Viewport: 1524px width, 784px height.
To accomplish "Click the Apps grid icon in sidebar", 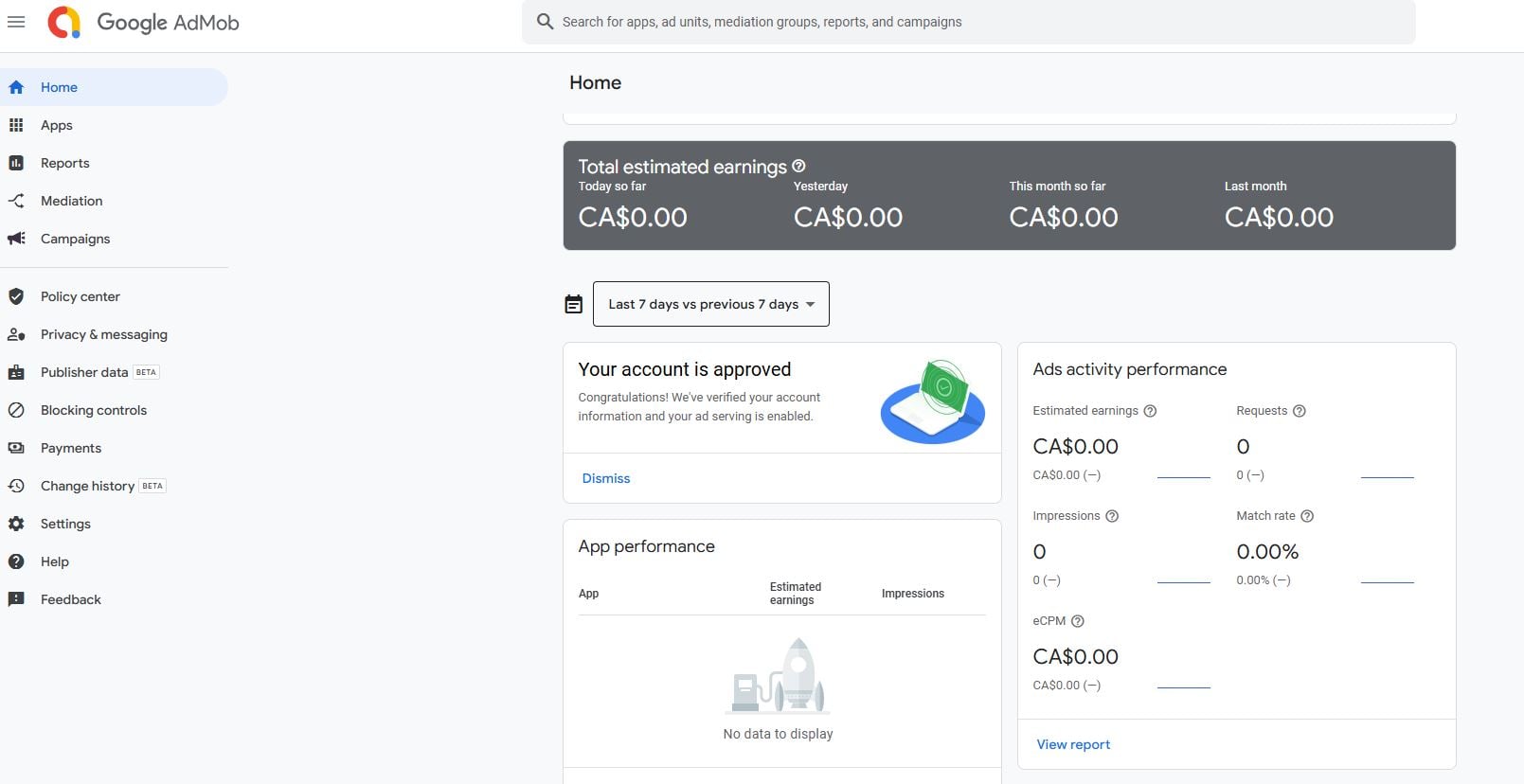I will click(x=16, y=125).
